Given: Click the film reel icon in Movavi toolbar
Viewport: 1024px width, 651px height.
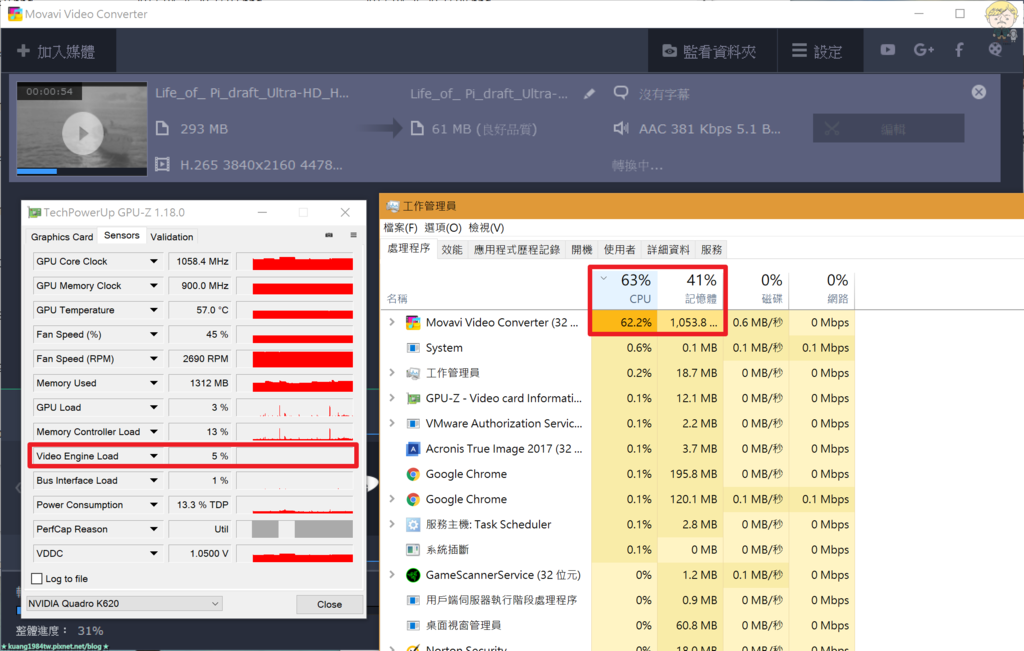Looking at the screenshot, I should tap(995, 50).
